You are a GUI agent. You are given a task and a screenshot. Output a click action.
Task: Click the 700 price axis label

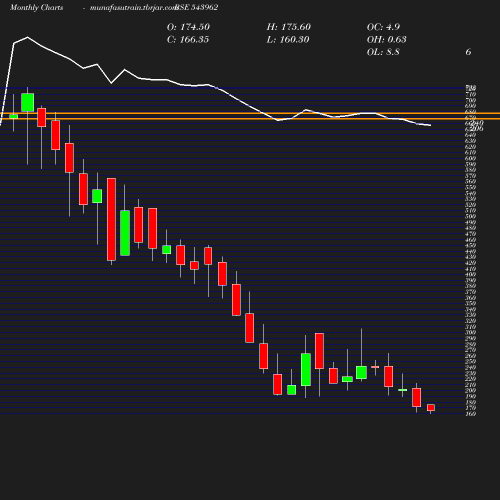(470, 100)
